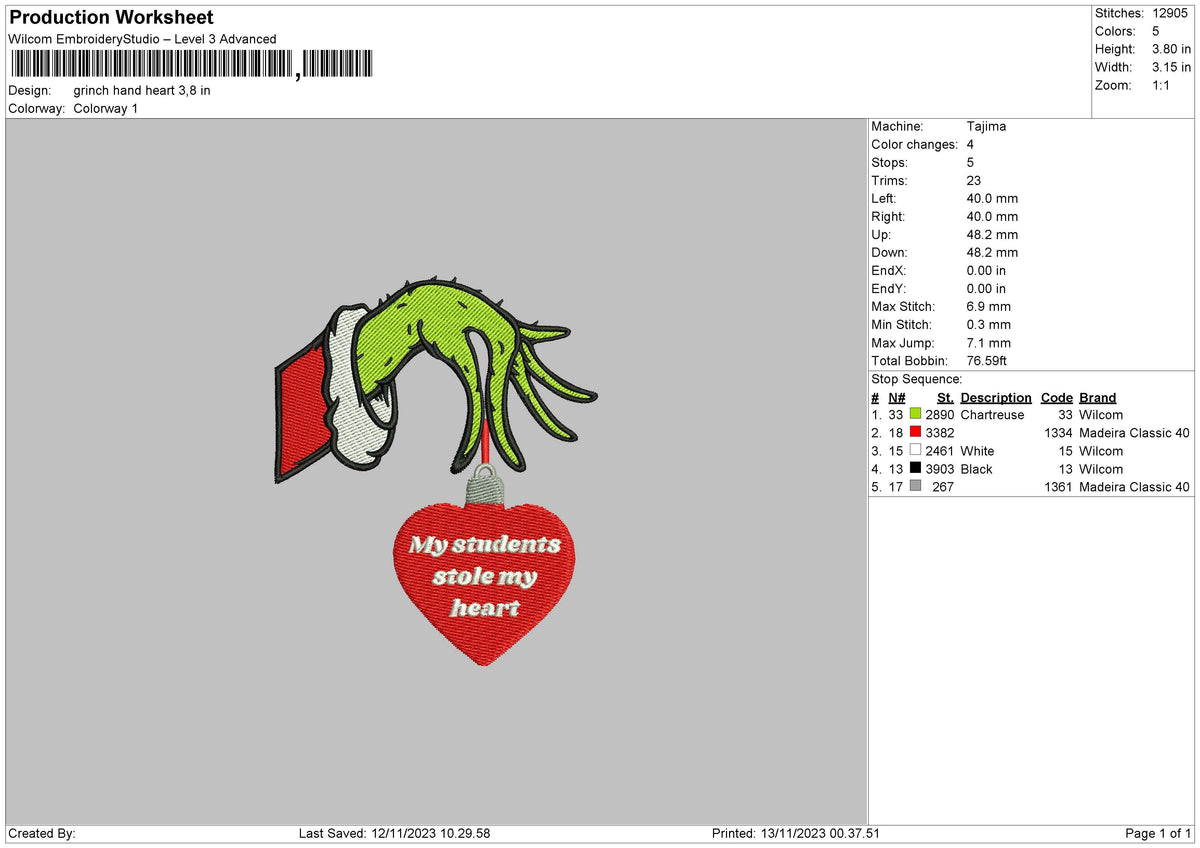Click the Width value 3.15 in
The height and width of the screenshot is (848, 1200).
1171,67
